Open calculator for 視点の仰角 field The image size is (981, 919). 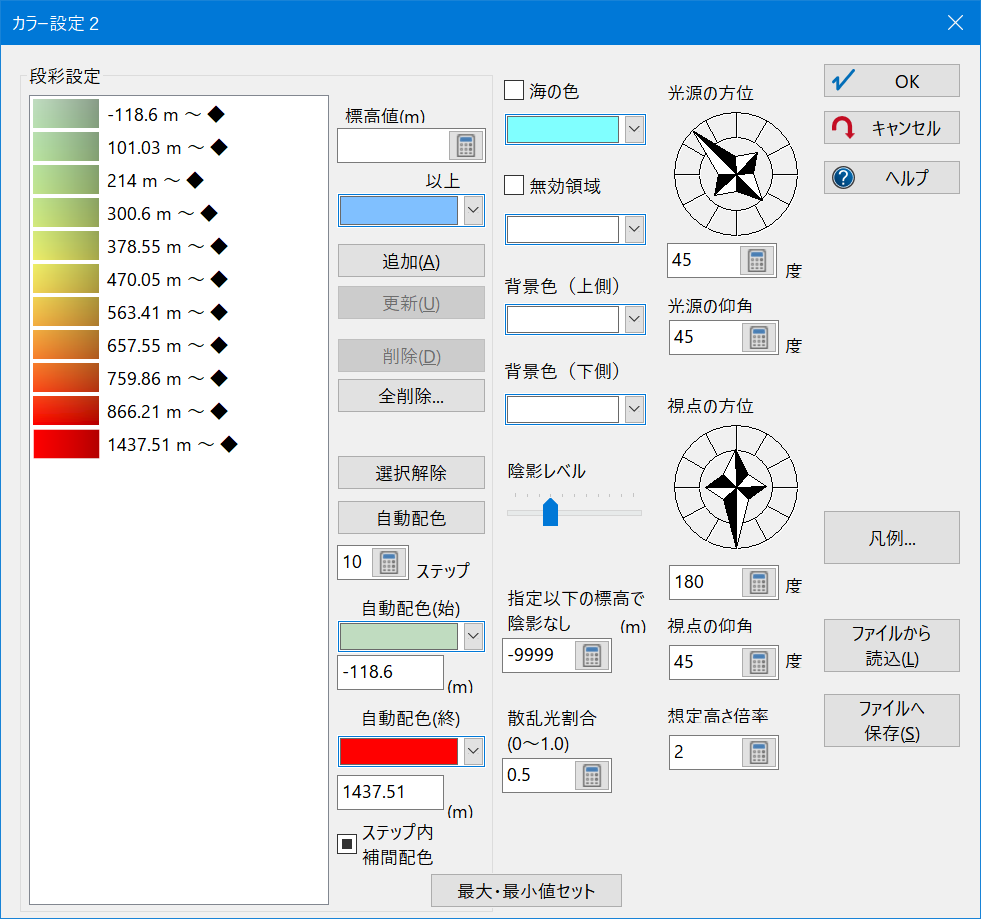coord(759,662)
